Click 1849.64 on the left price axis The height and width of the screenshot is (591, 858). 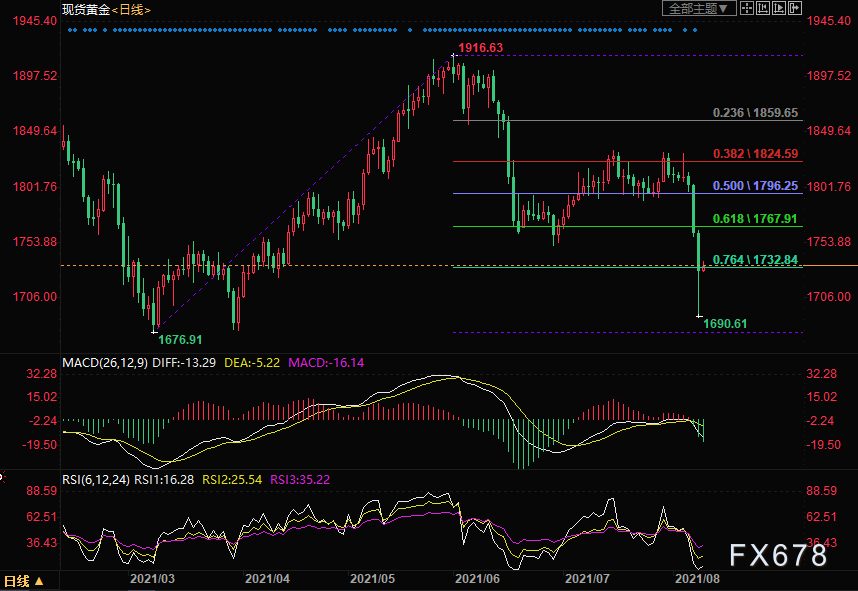(x=35, y=131)
